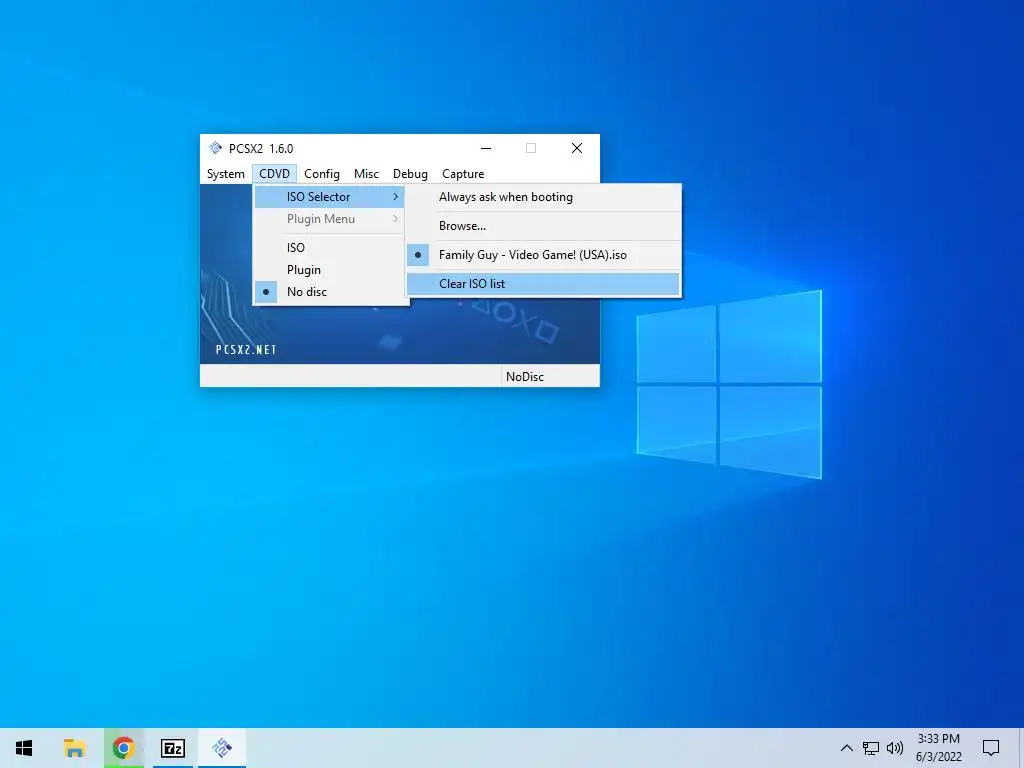Expand the ISO Selector submenu arrow
The image size is (1024, 768).
pos(395,197)
